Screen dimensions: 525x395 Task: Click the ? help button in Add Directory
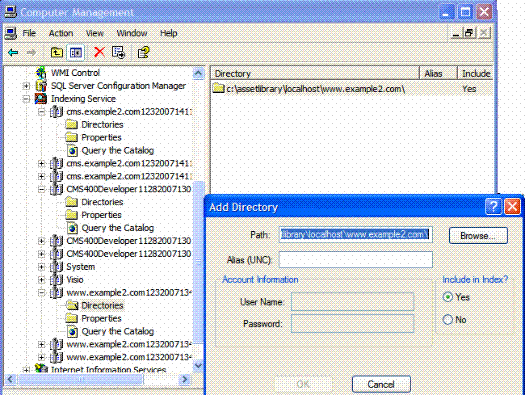pyautogui.click(x=493, y=206)
